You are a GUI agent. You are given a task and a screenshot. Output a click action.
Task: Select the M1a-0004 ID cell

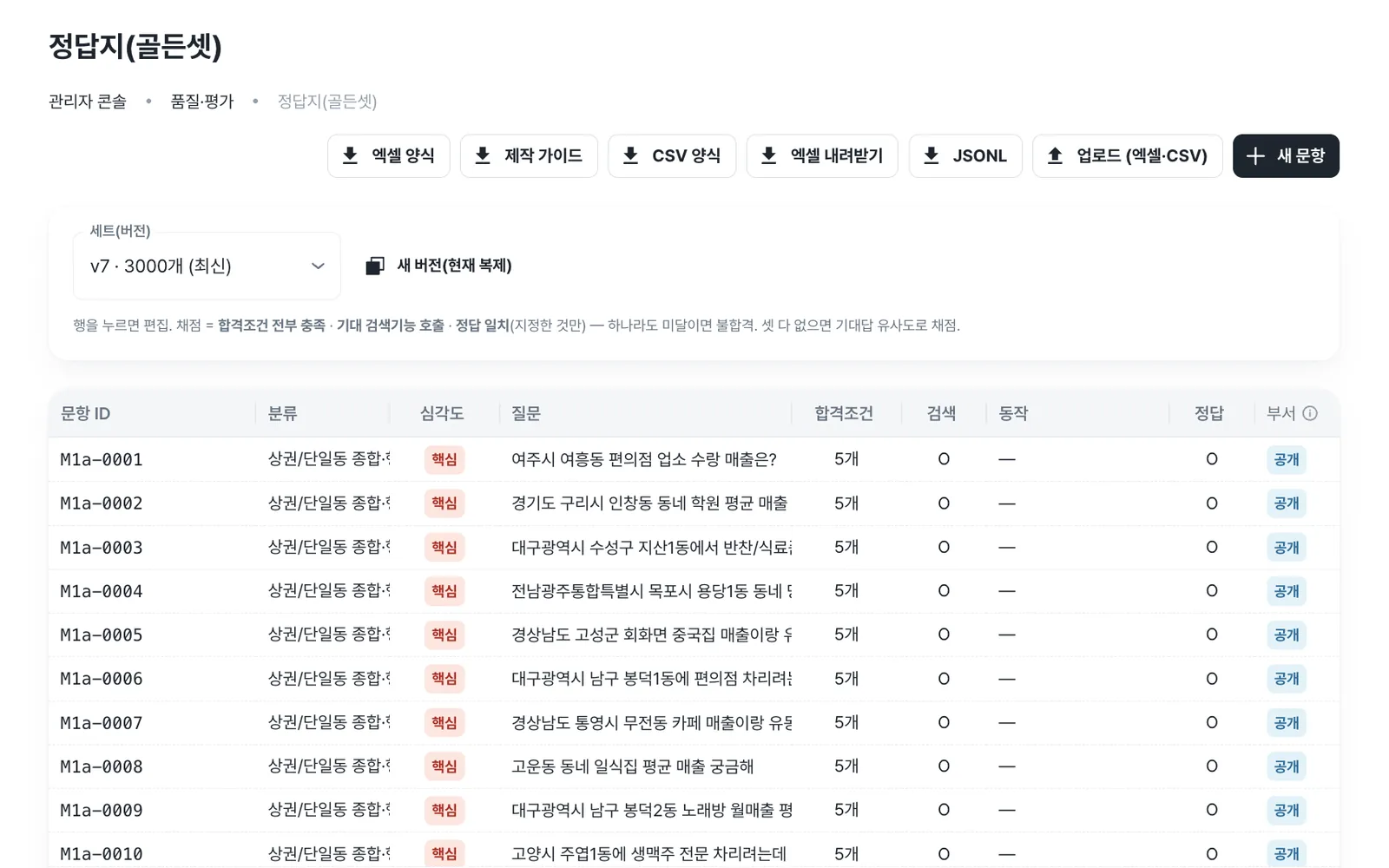tap(102, 591)
